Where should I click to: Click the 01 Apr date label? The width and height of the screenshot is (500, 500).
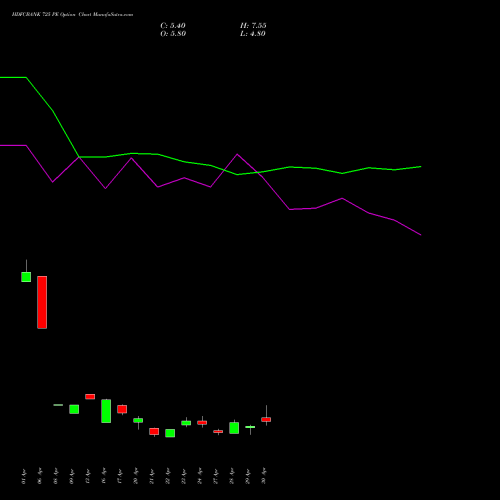point(23,476)
